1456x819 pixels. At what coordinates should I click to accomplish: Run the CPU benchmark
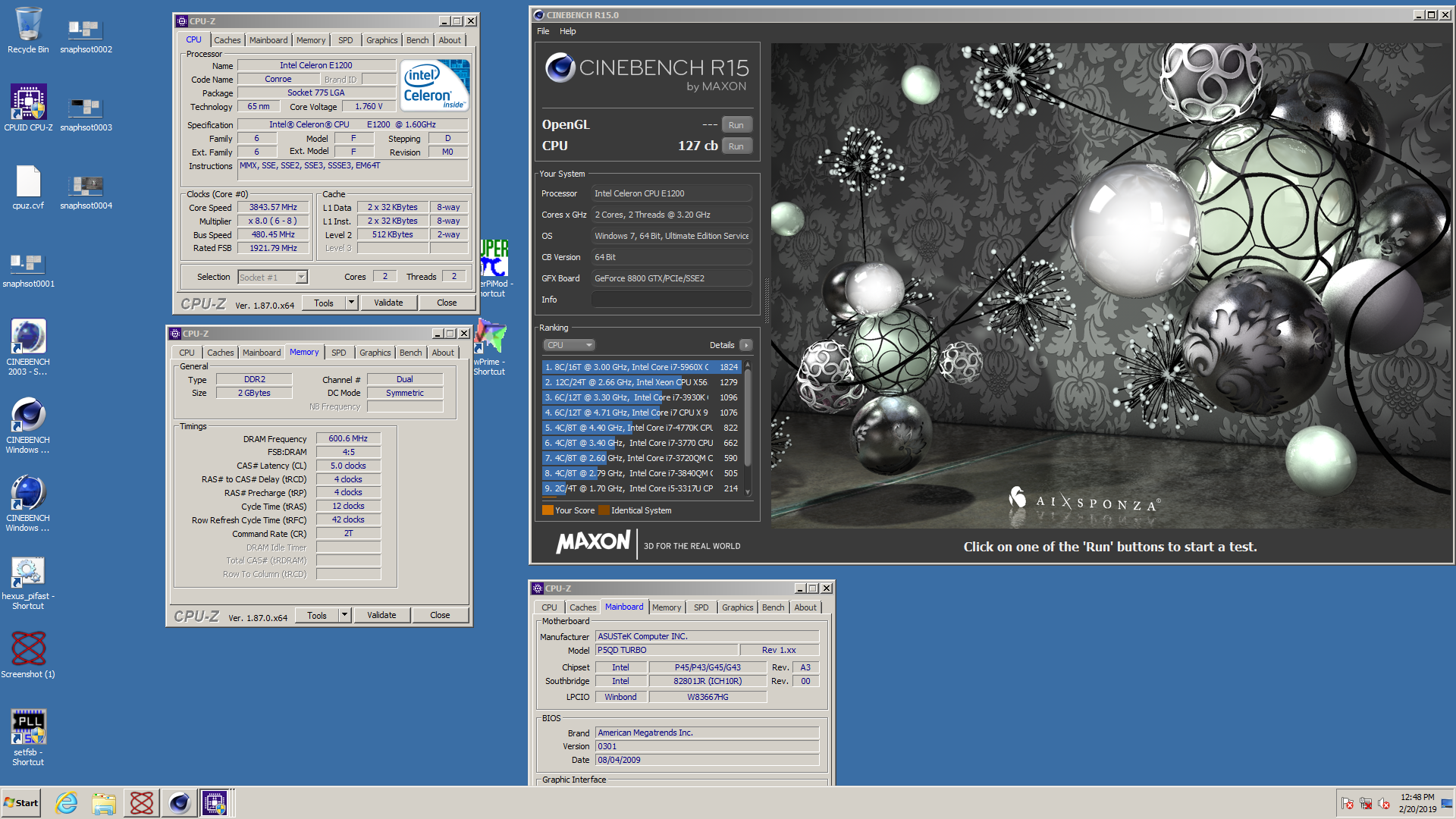coord(736,146)
